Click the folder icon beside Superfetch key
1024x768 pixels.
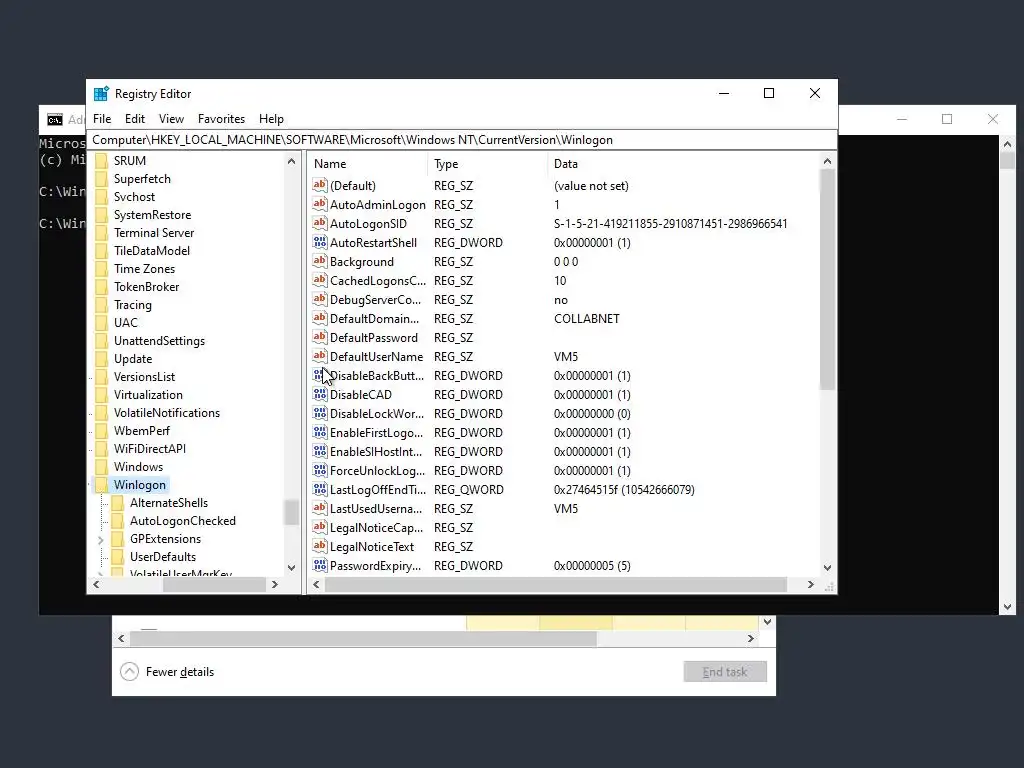click(101, 179)
